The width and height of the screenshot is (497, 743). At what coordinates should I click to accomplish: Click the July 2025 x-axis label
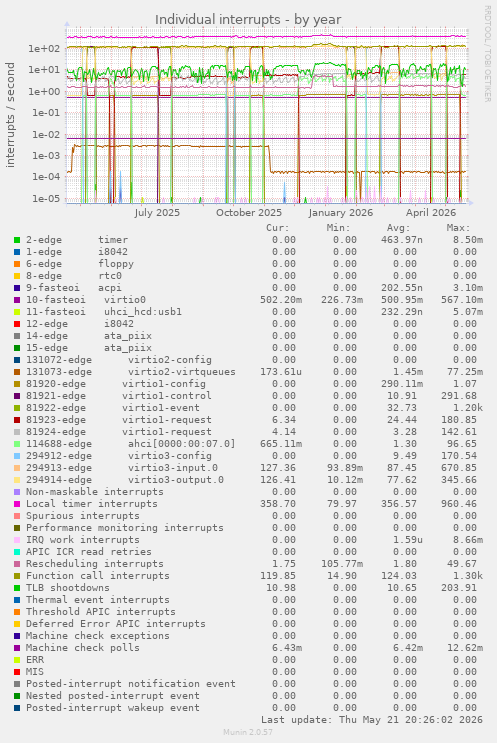157,213
